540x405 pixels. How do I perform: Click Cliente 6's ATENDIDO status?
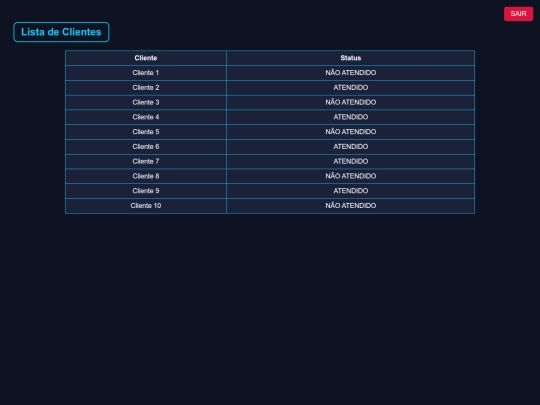(x=351, y=147)
